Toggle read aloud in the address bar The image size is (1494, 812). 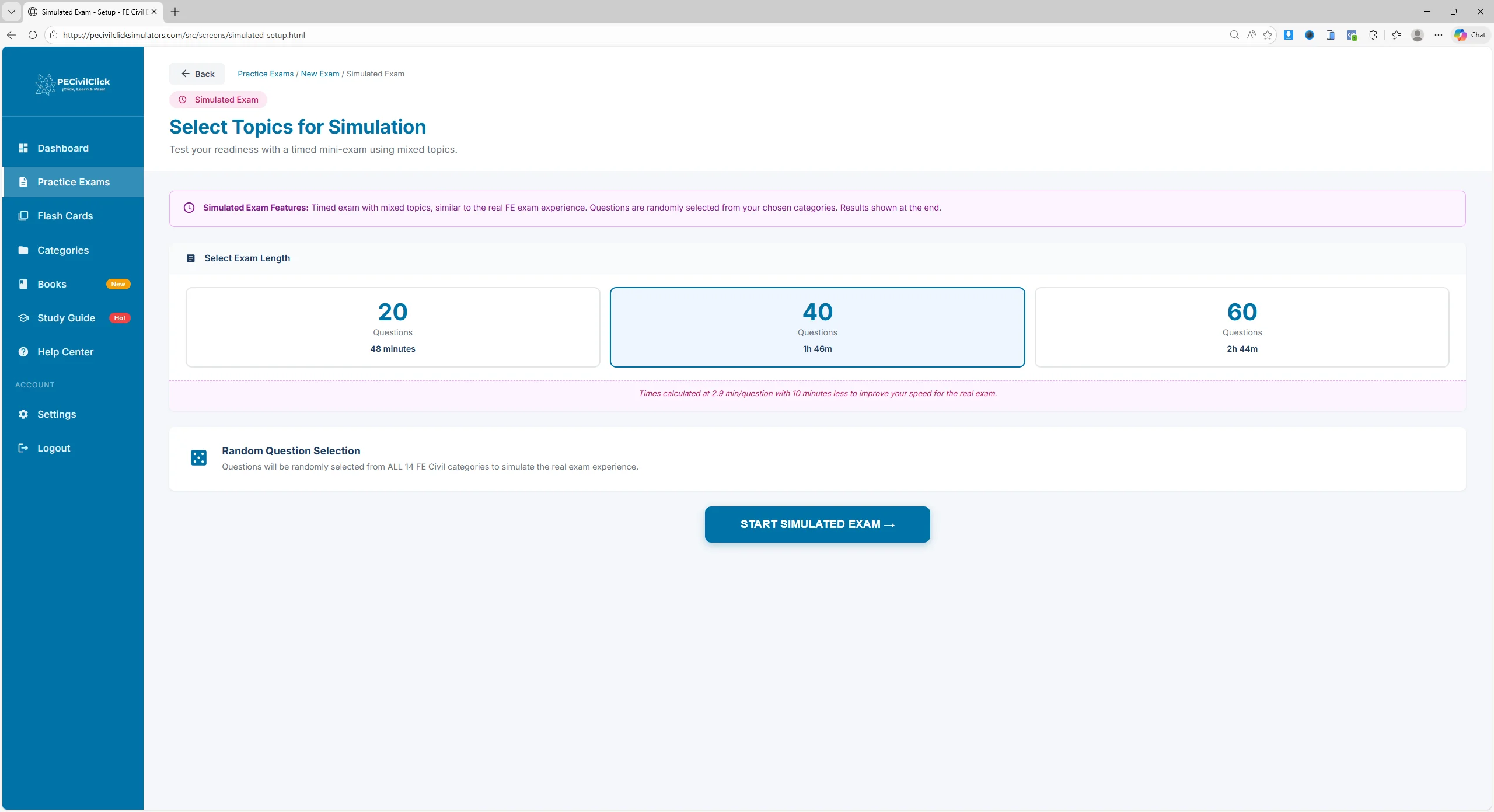coord(1251,34)
